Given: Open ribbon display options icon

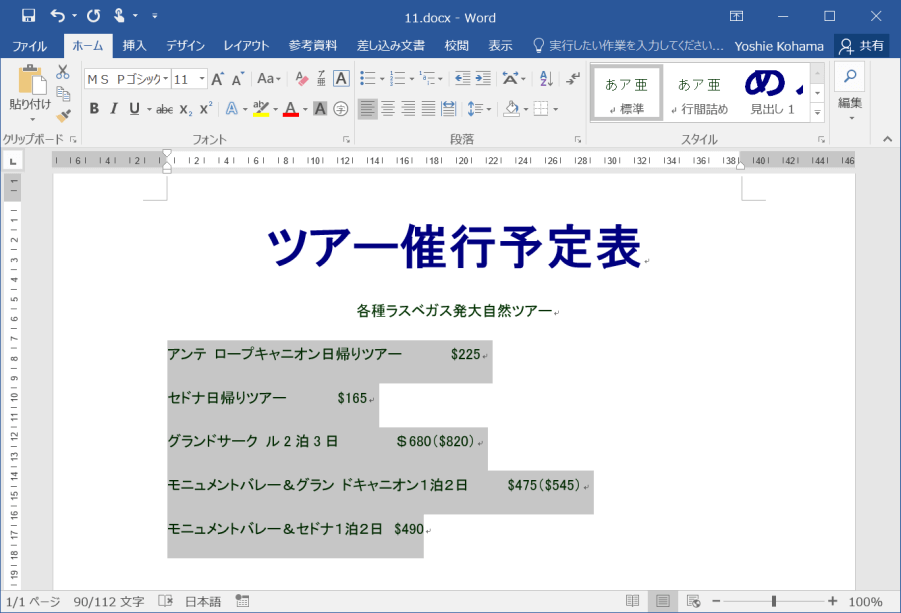Looking at the screenshot, I should click(736, 16).
